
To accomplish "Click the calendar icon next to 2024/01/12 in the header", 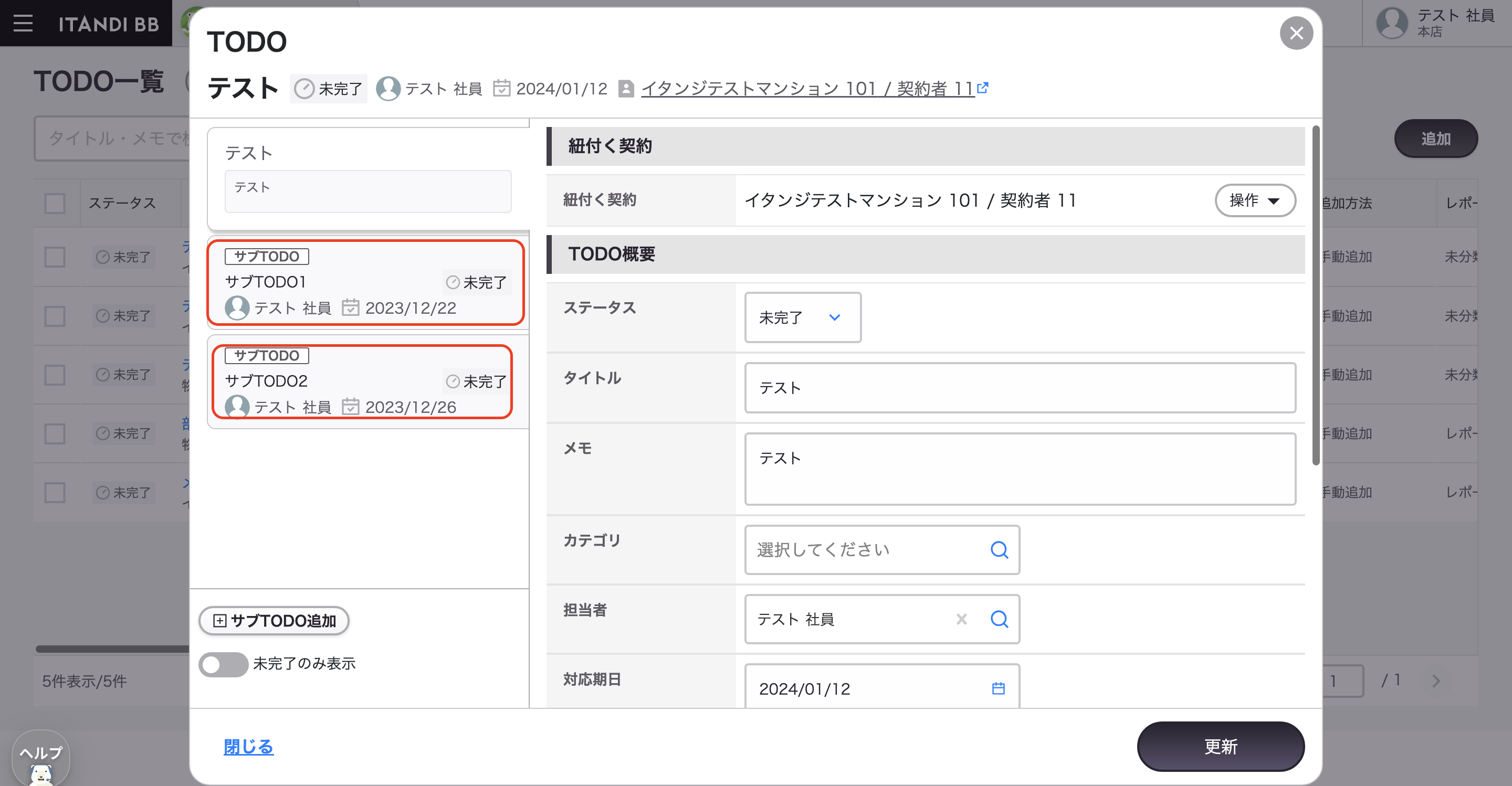I will pos(501,88).
